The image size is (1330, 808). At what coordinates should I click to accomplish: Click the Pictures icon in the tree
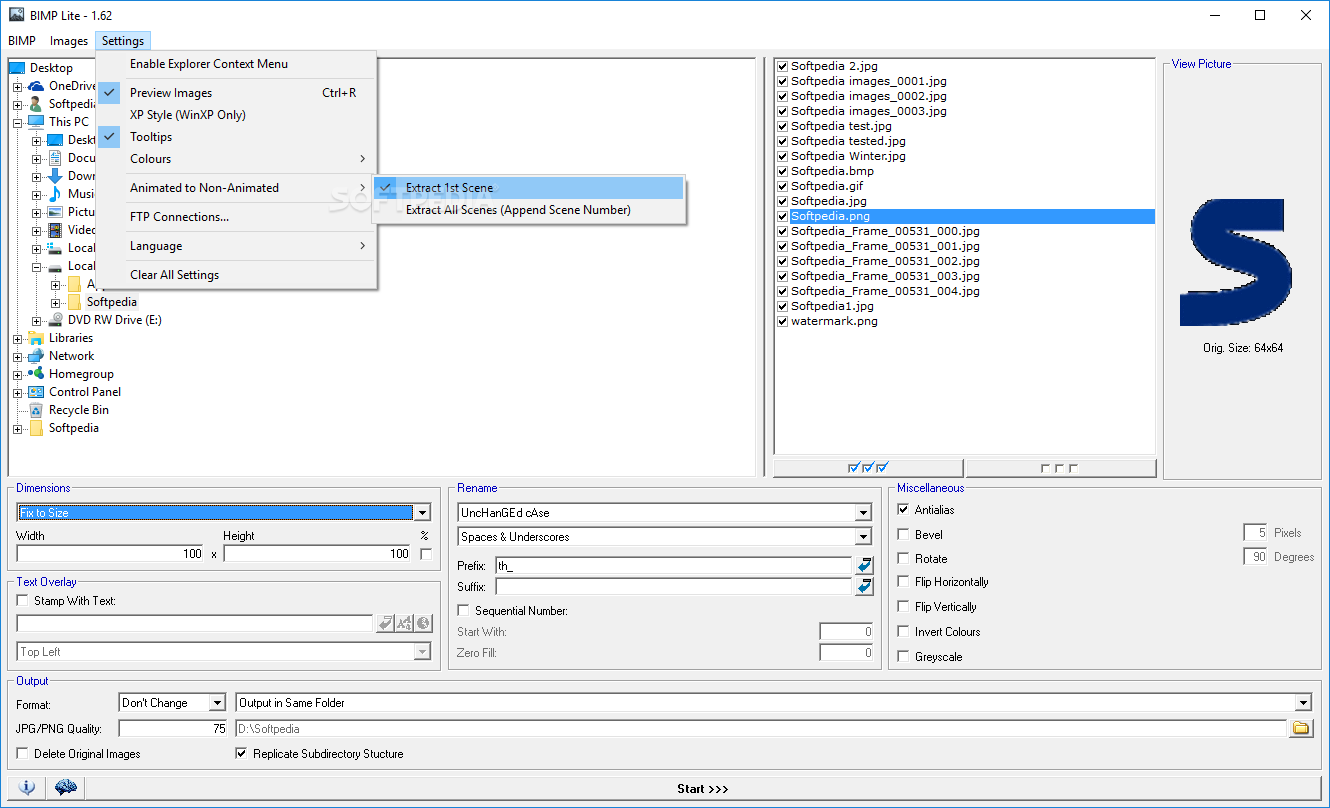(x=55, y=212)
